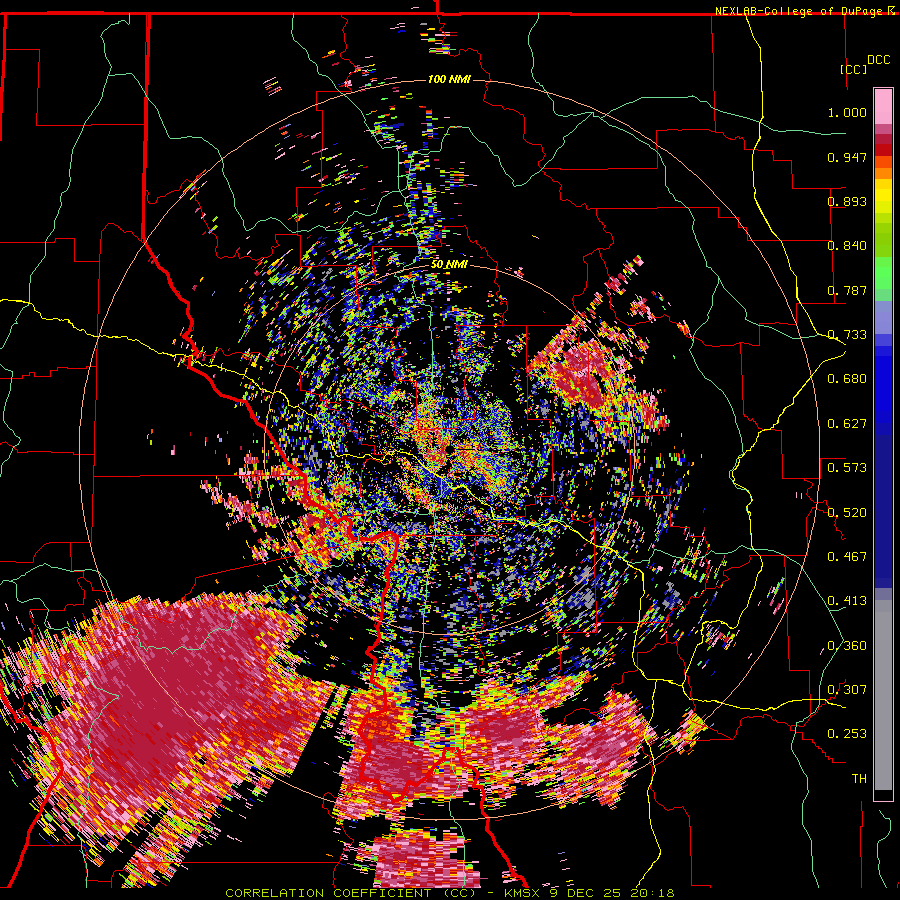Click the 0.787 scale value
The image size is (900, 900).
[x=847, y=290]
